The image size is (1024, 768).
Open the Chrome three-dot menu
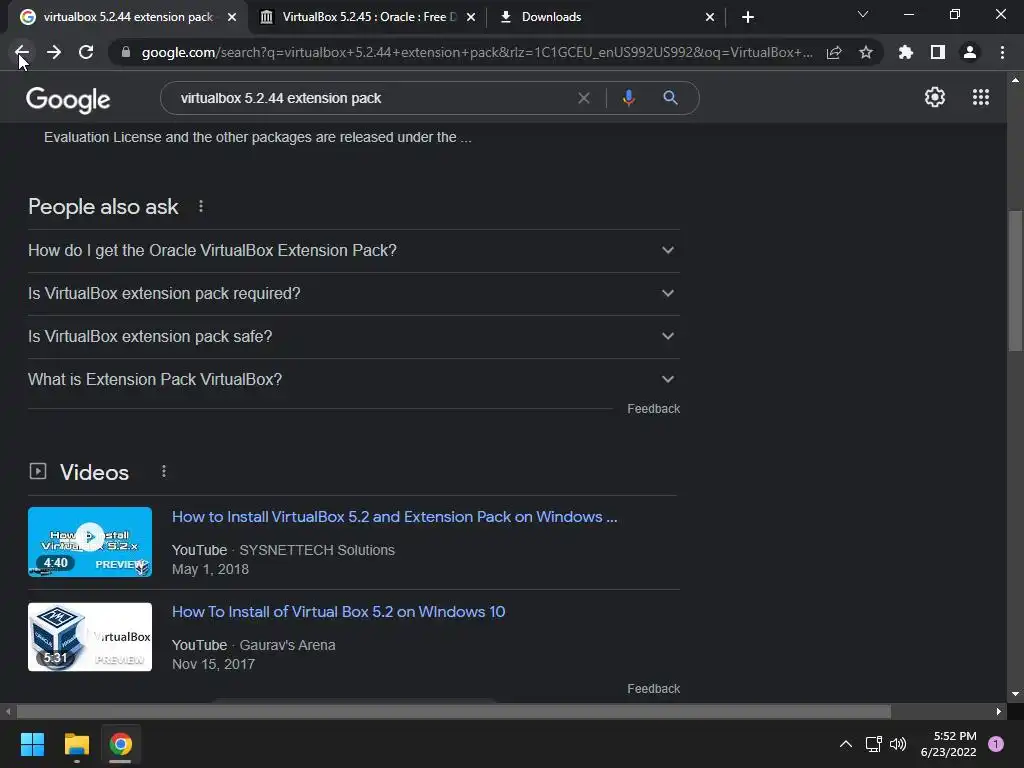[x=1002, y=52]
